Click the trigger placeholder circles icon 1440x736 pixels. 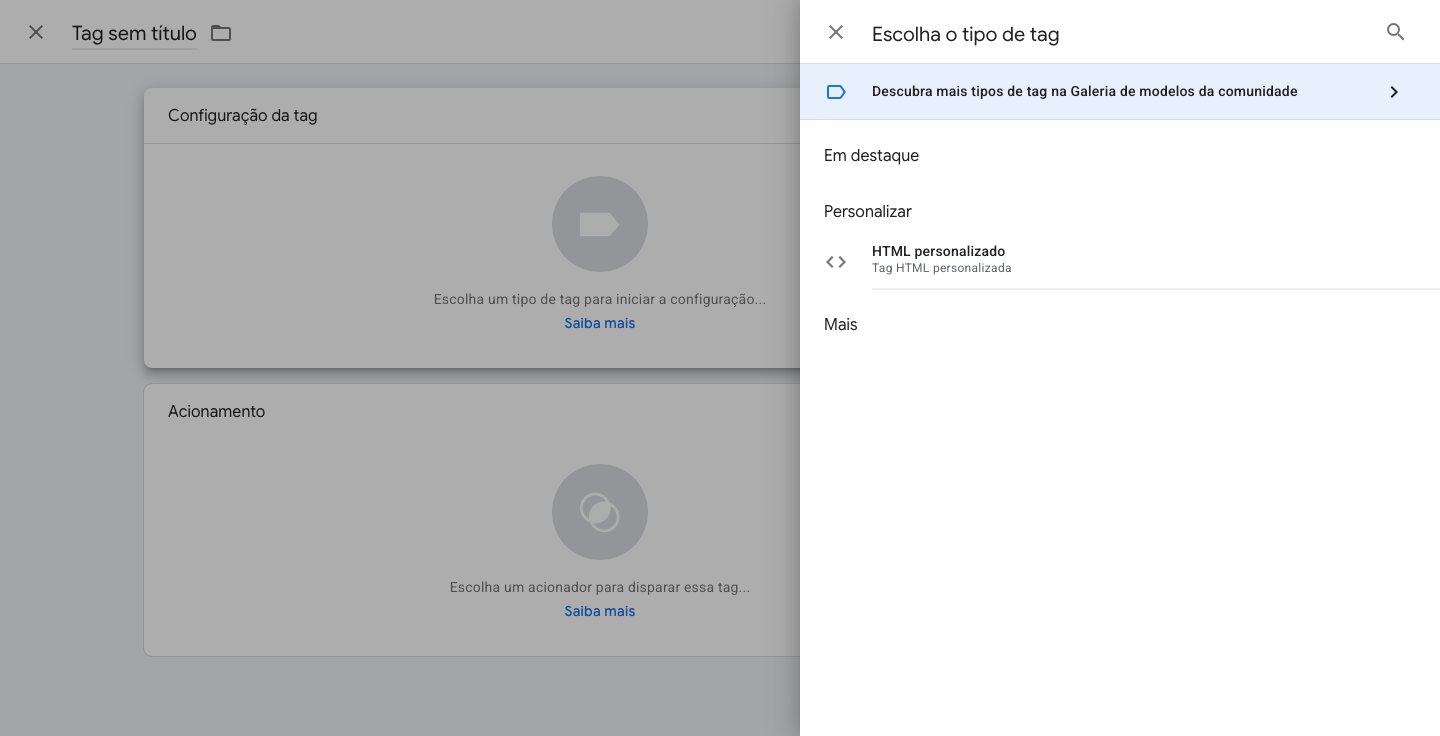[x=600, y=512]
